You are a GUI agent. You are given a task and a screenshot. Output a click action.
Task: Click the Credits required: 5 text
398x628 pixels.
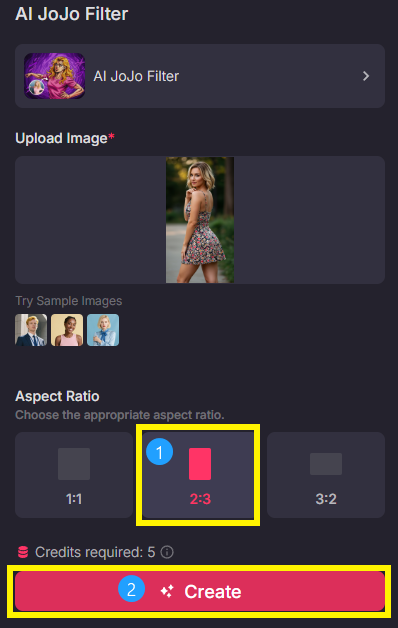(95, 552)
